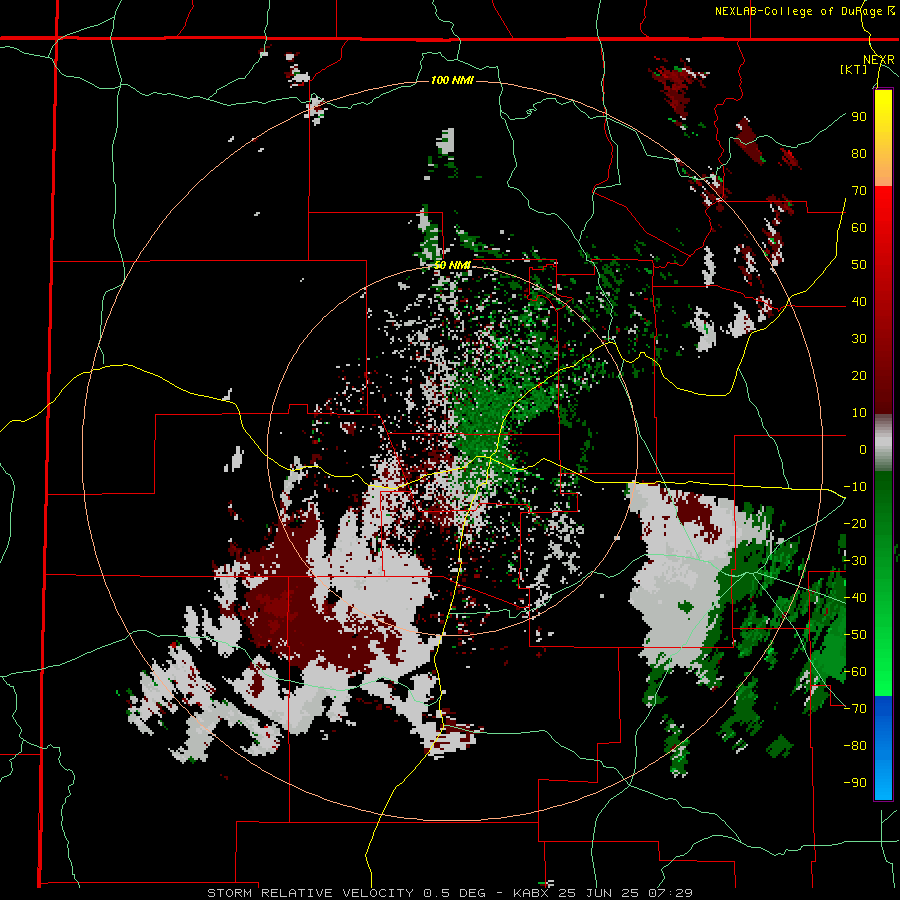Select the -80 knot scale label
Viewport: 900px width, 900px height.
point(855,746)
